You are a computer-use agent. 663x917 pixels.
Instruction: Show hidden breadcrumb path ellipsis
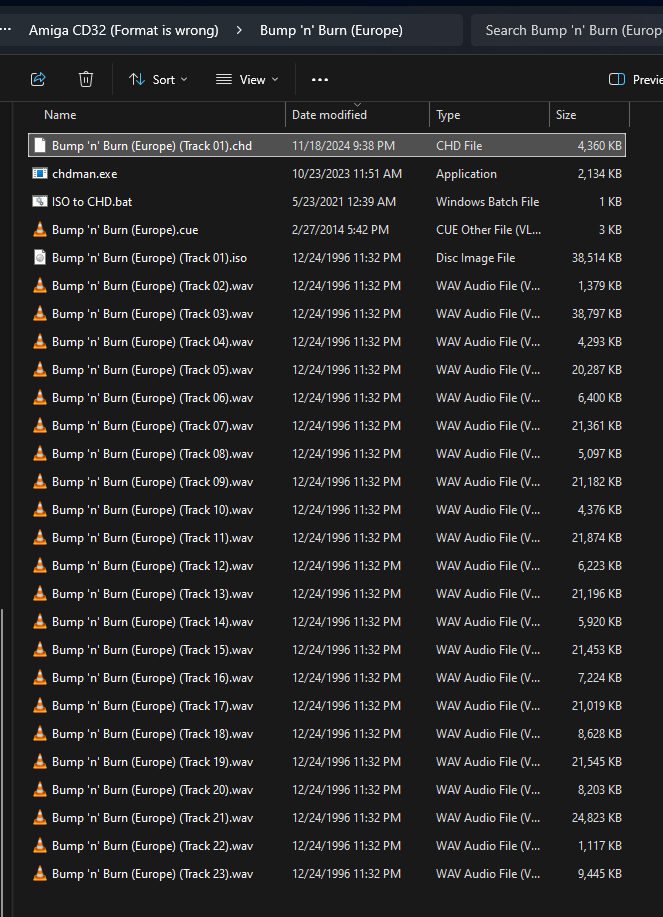(6, 30)
